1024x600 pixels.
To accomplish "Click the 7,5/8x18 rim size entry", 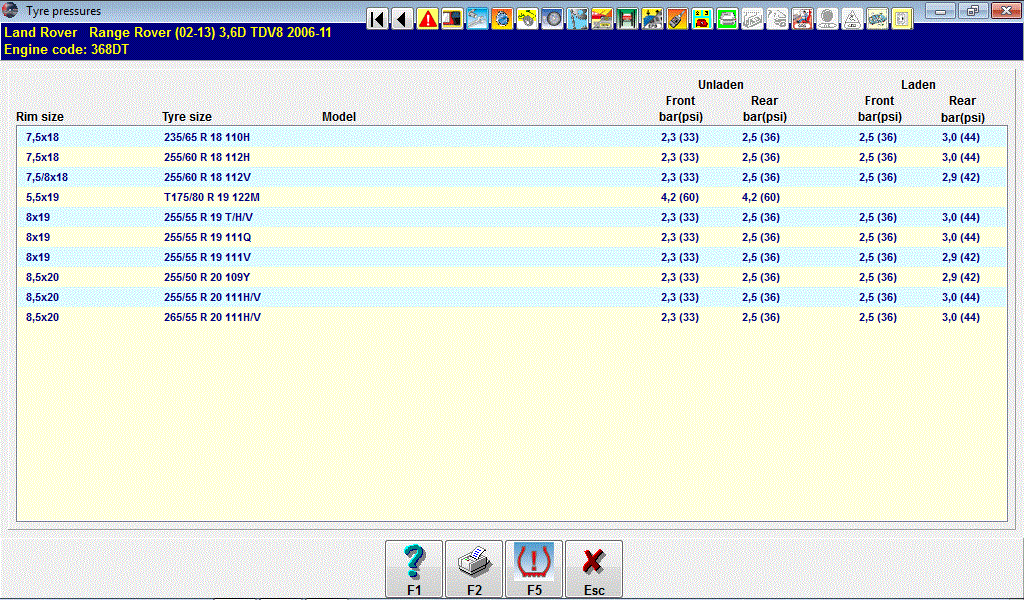I will click(47, 177).
